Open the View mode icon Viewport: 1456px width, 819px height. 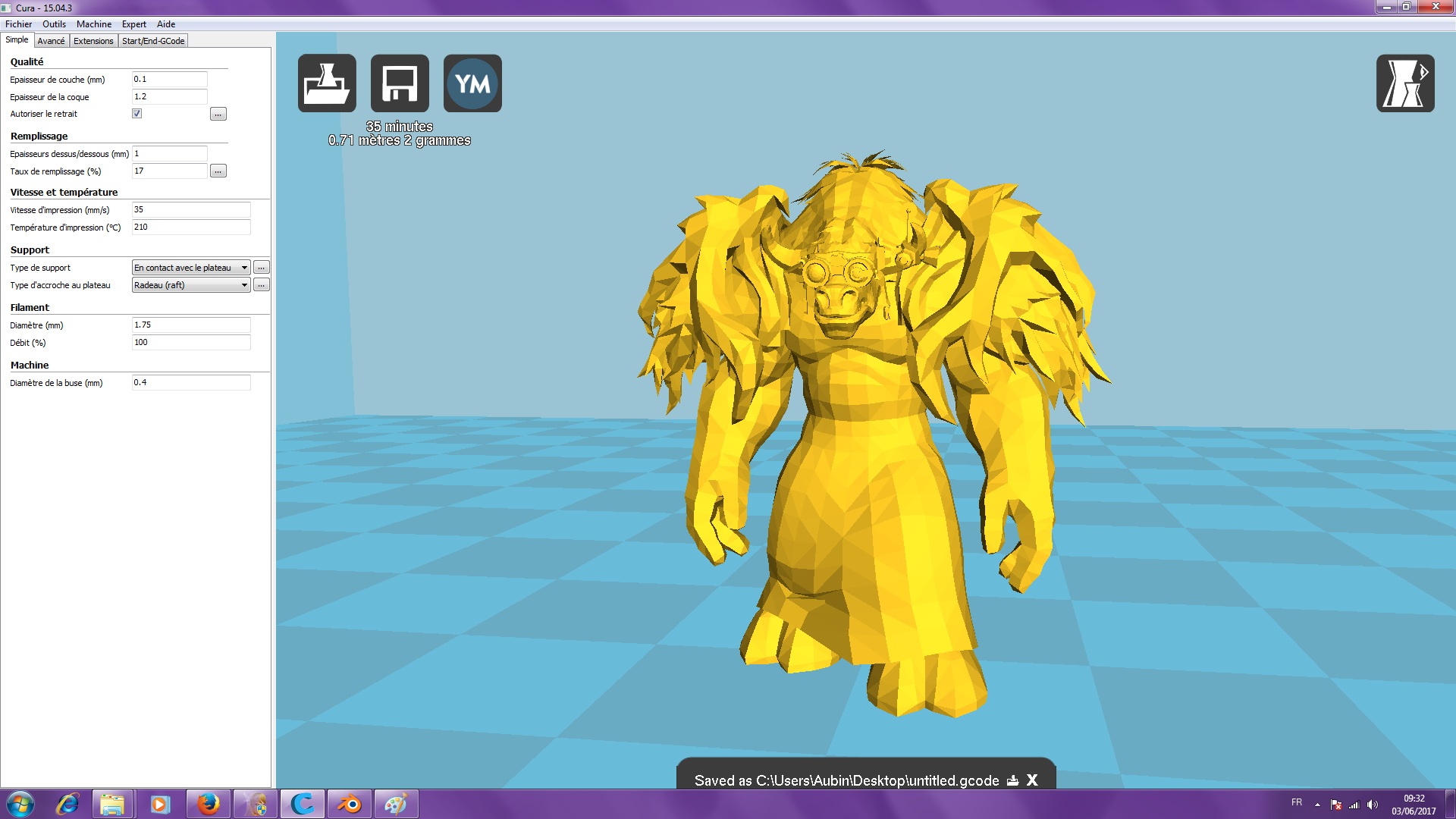[x=1404, y=83]
